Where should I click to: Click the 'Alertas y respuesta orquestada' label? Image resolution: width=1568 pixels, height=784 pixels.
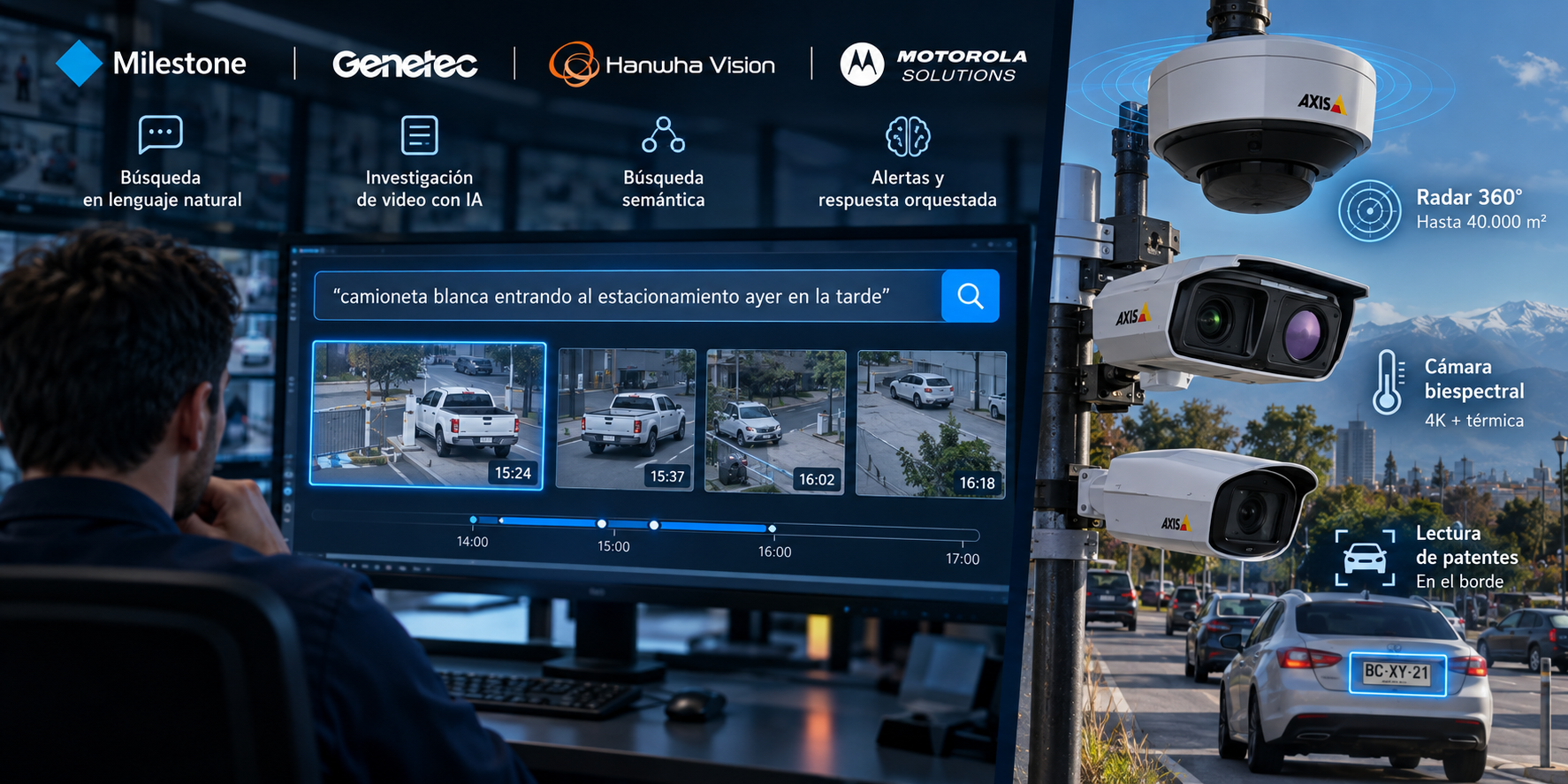[x=908, y=188]
